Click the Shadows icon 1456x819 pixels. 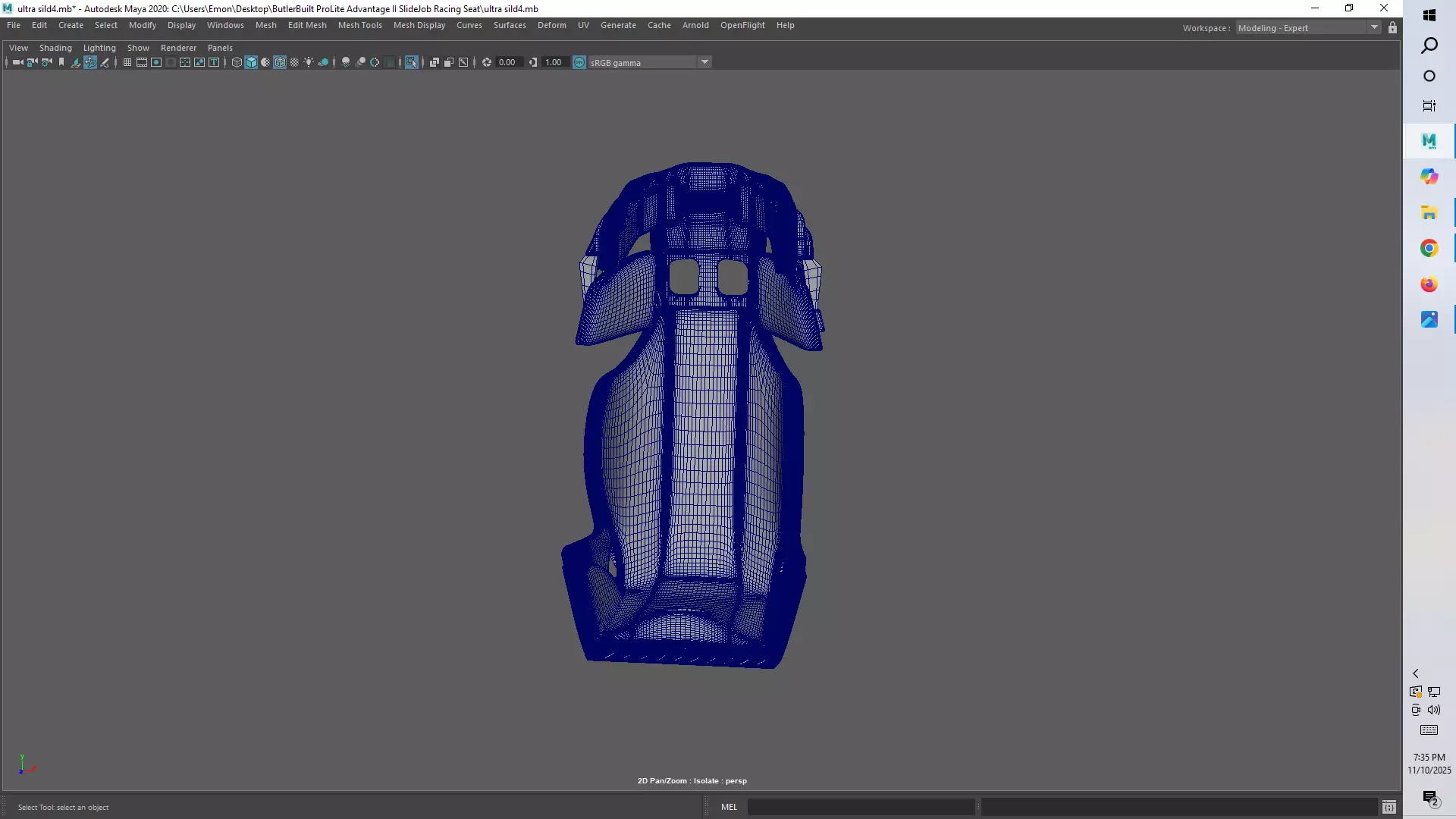pos(323,62)
